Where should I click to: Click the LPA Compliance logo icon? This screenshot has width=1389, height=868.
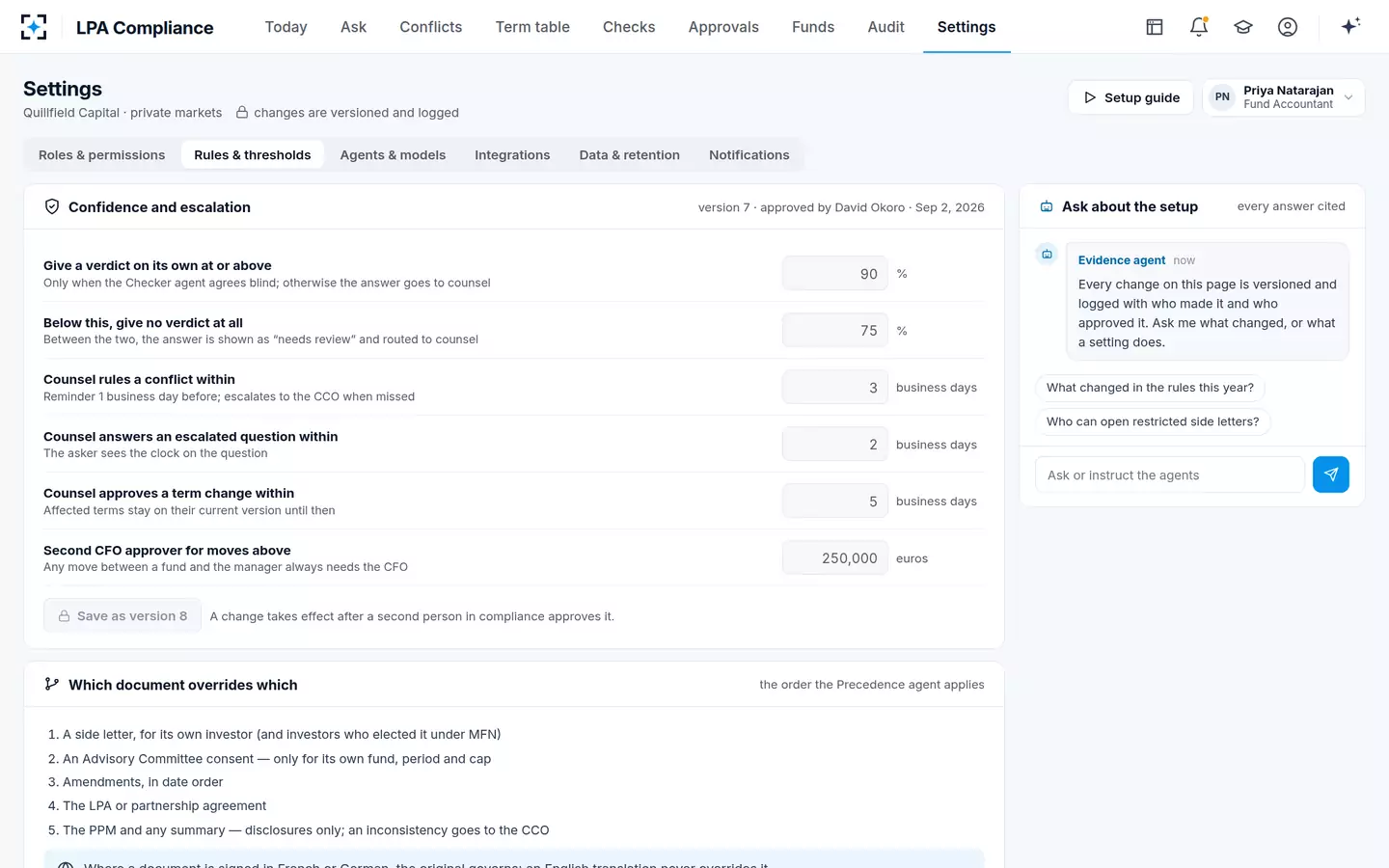click(x=34, y=27)
